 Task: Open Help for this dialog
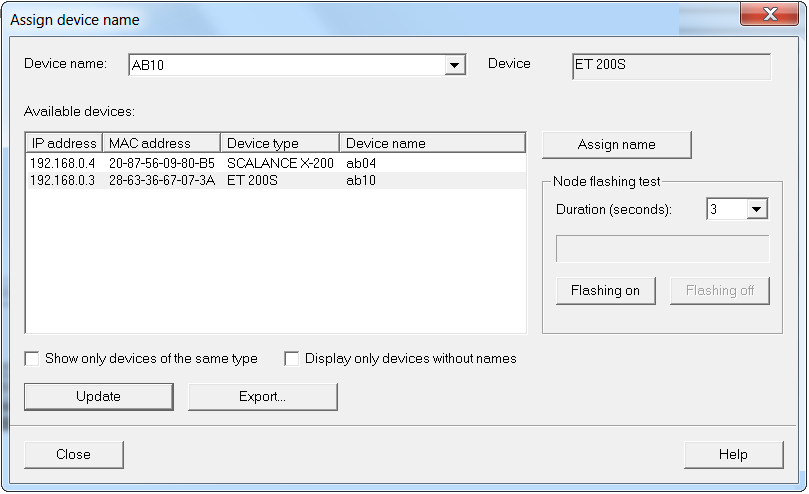[x=734, y=454]
